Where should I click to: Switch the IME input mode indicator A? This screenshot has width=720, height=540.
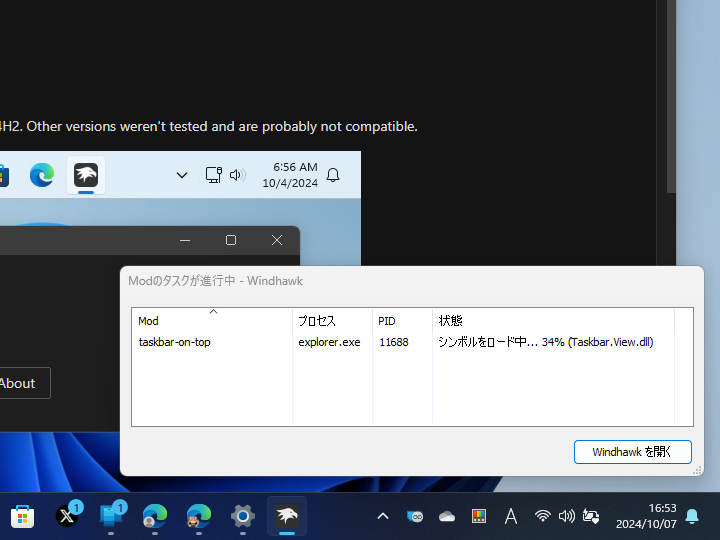pyautogui.click(x=511, y=517)
